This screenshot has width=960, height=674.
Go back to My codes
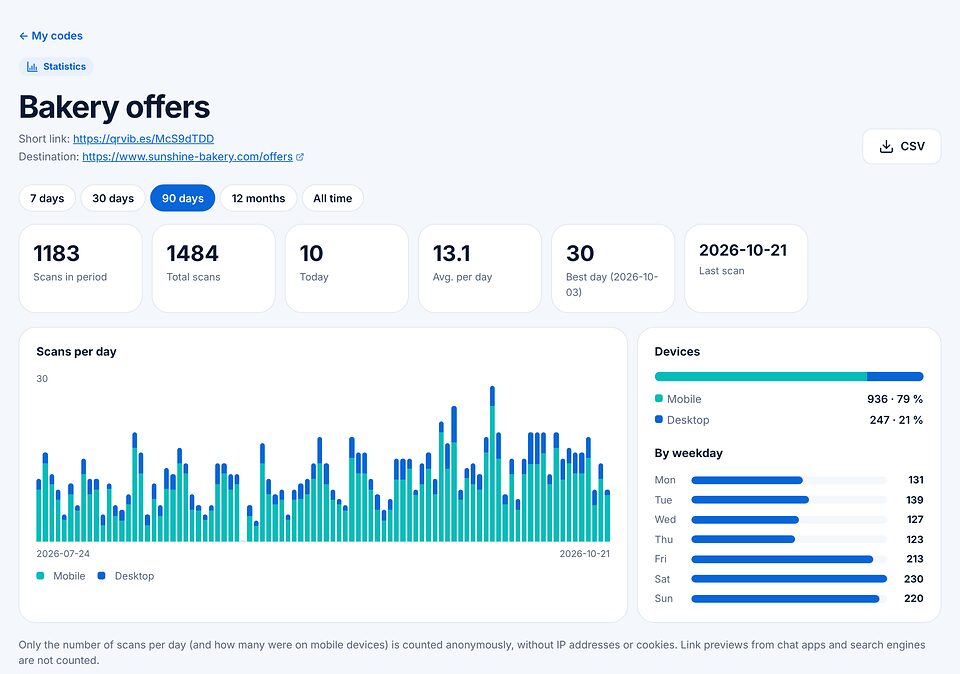[51, 36]
